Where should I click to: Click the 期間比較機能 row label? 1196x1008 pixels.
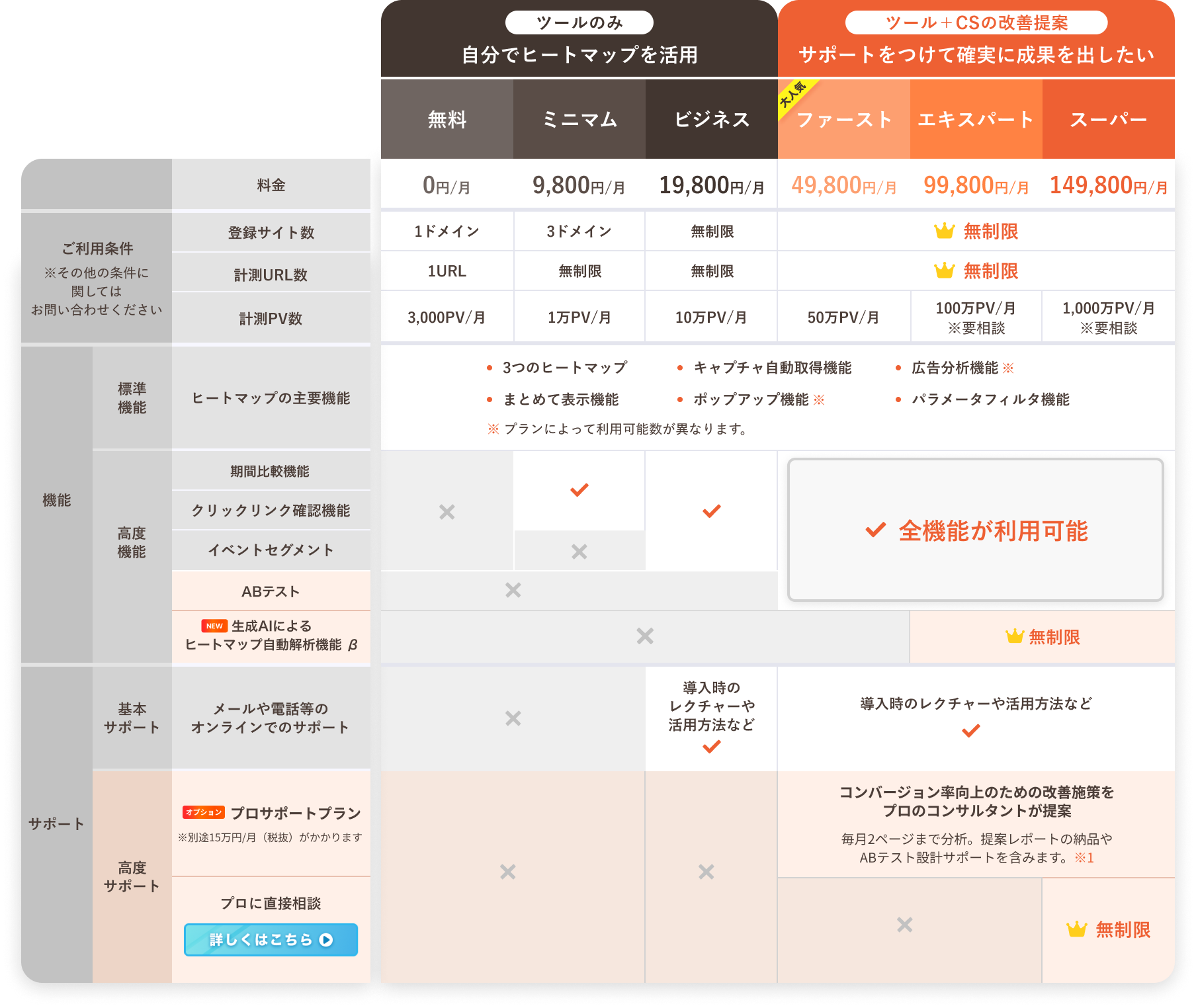pyautogui.click(x=271, y=471)
